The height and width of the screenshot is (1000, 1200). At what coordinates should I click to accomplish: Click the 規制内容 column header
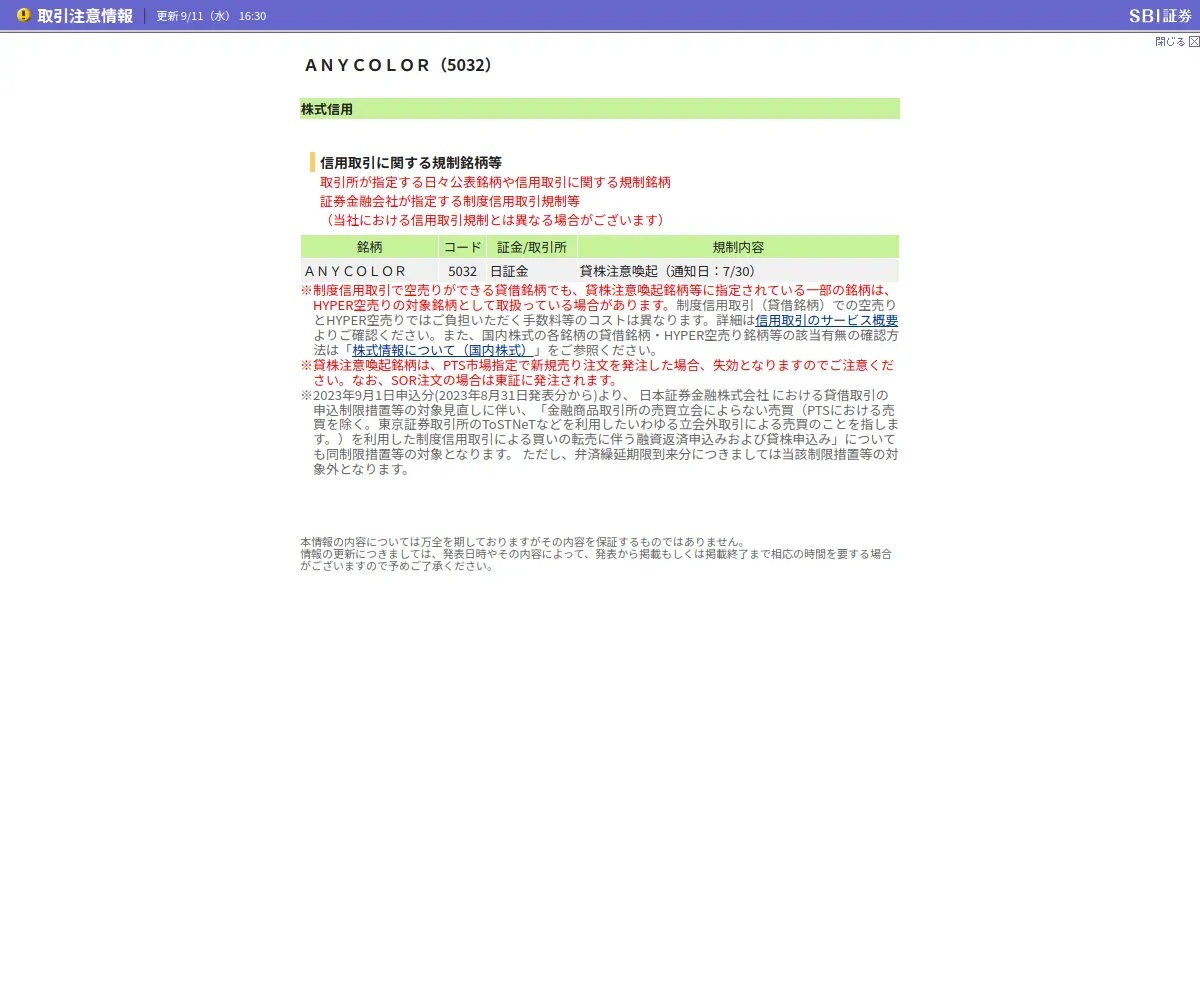point(738,247)
